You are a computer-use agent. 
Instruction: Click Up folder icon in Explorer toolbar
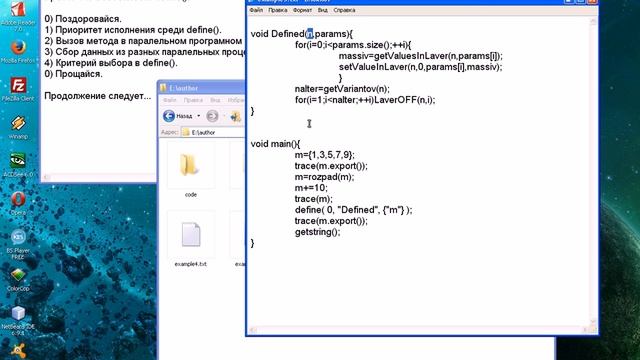coord(236,116)
